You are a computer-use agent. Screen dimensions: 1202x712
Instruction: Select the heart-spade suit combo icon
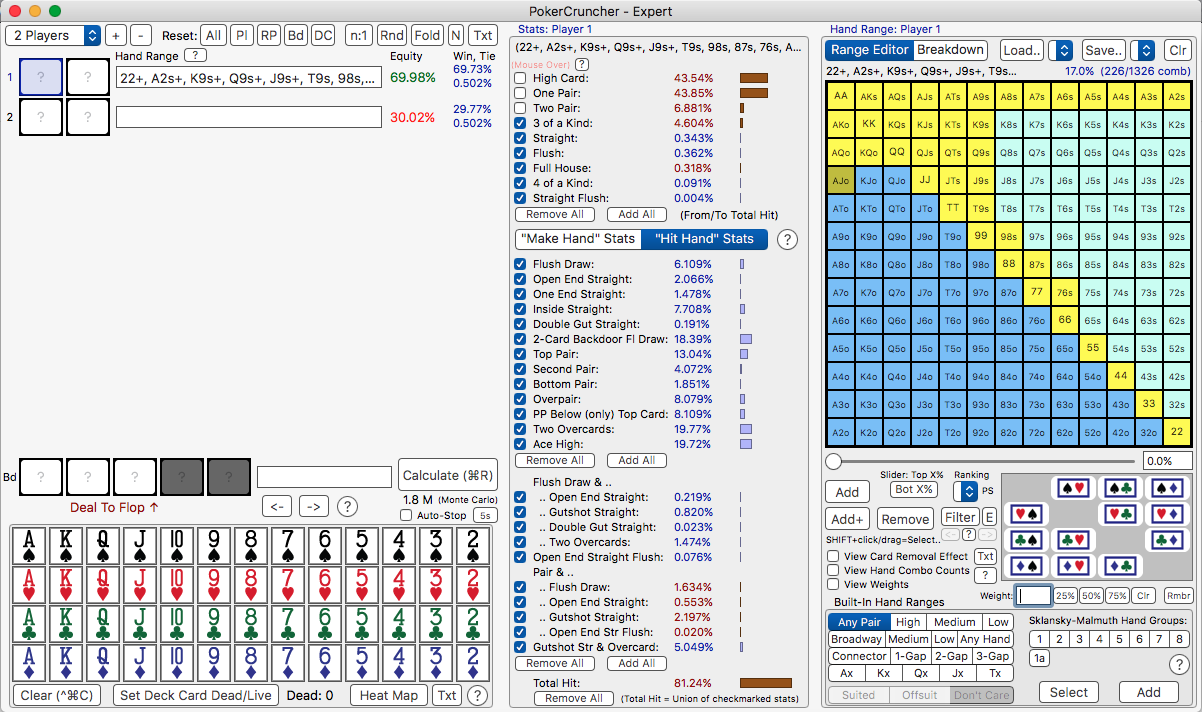[1025, 514]
